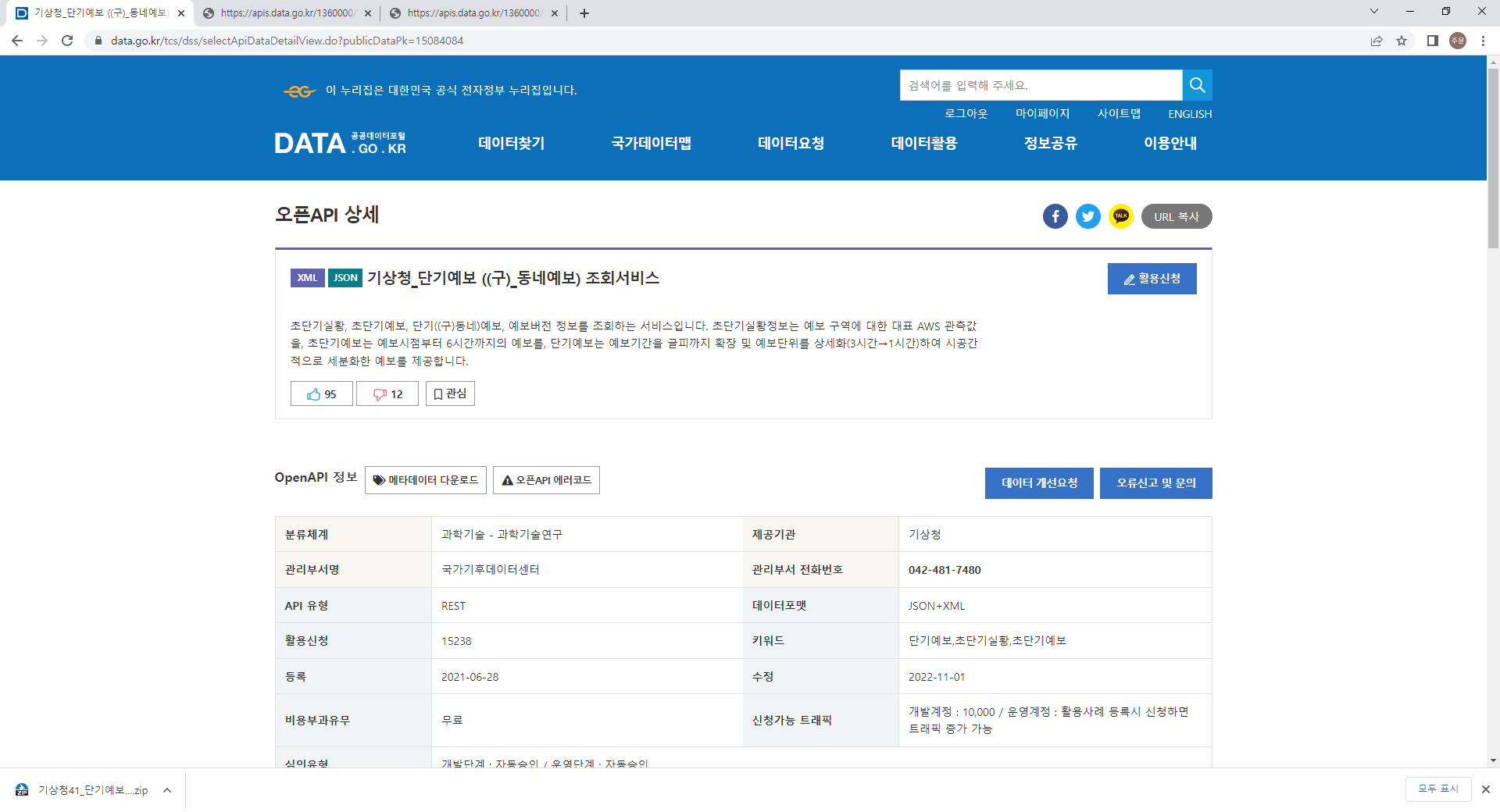Open Chrome three-dot menu

1483,41
